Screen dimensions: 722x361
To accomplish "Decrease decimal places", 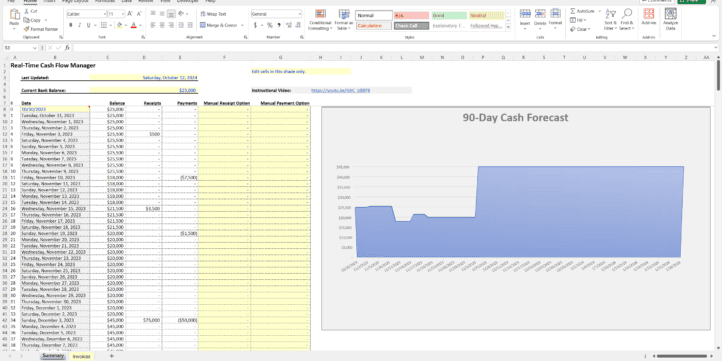I will pyautogui.click(x=298, y=25).
